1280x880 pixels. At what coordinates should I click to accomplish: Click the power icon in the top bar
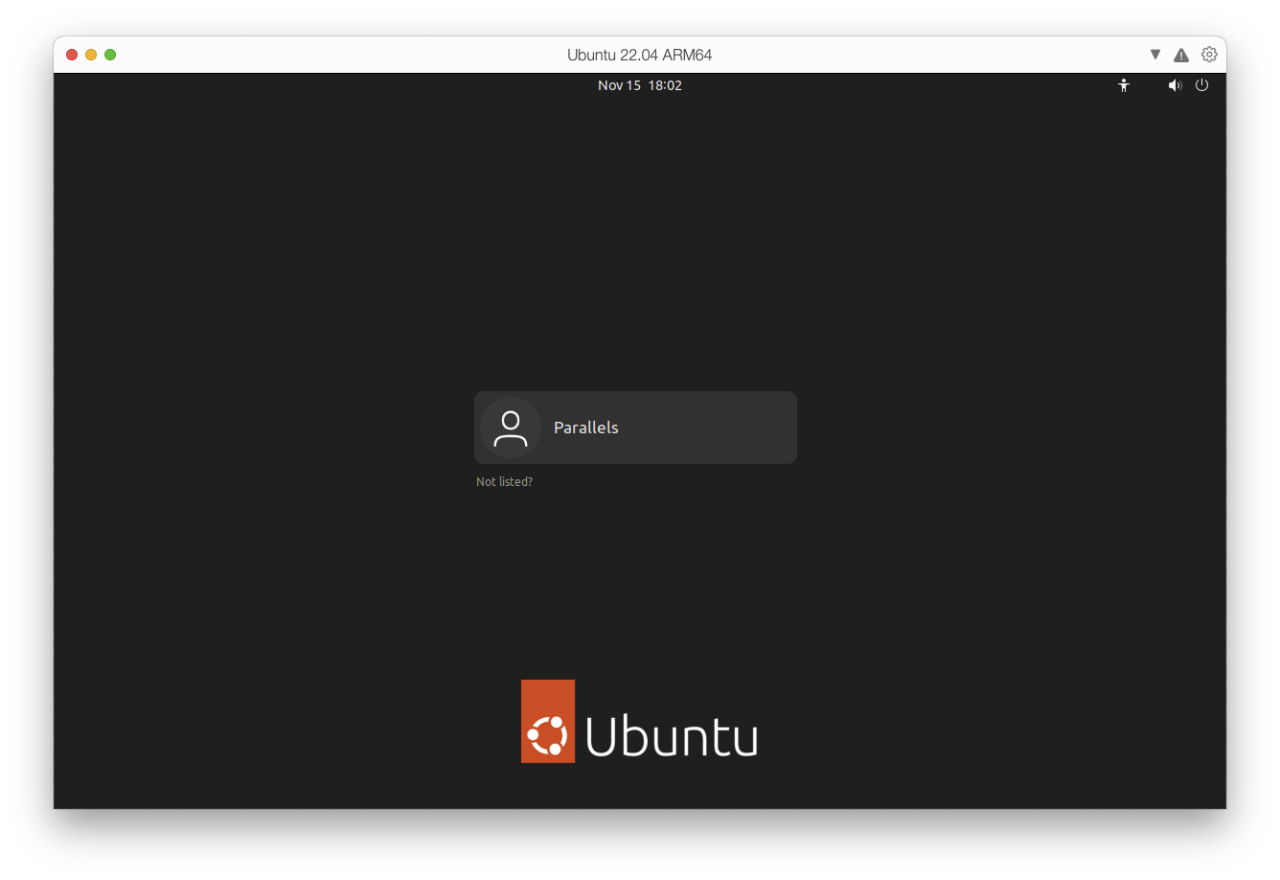1202,85
